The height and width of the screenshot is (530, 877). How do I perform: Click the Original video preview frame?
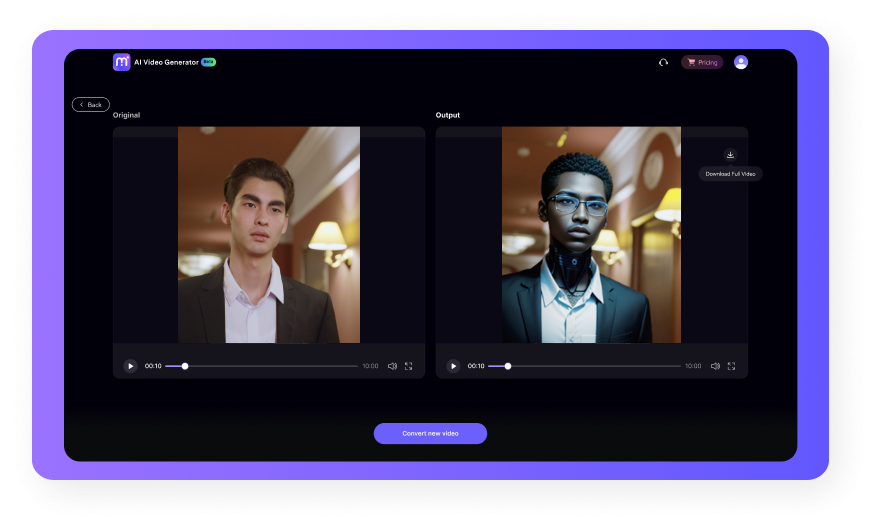point(269,235)
